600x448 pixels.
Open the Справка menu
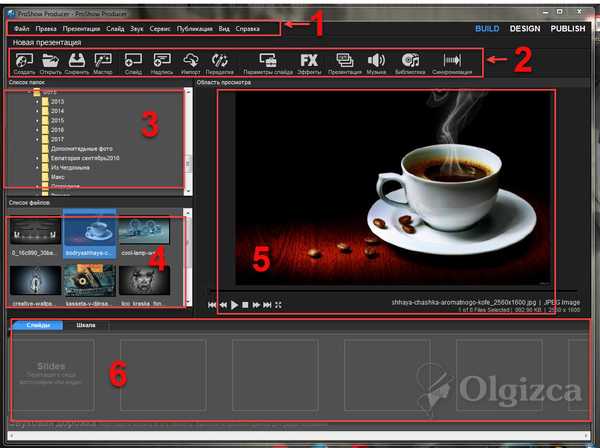pyautogui.click(x=248, y=29)
